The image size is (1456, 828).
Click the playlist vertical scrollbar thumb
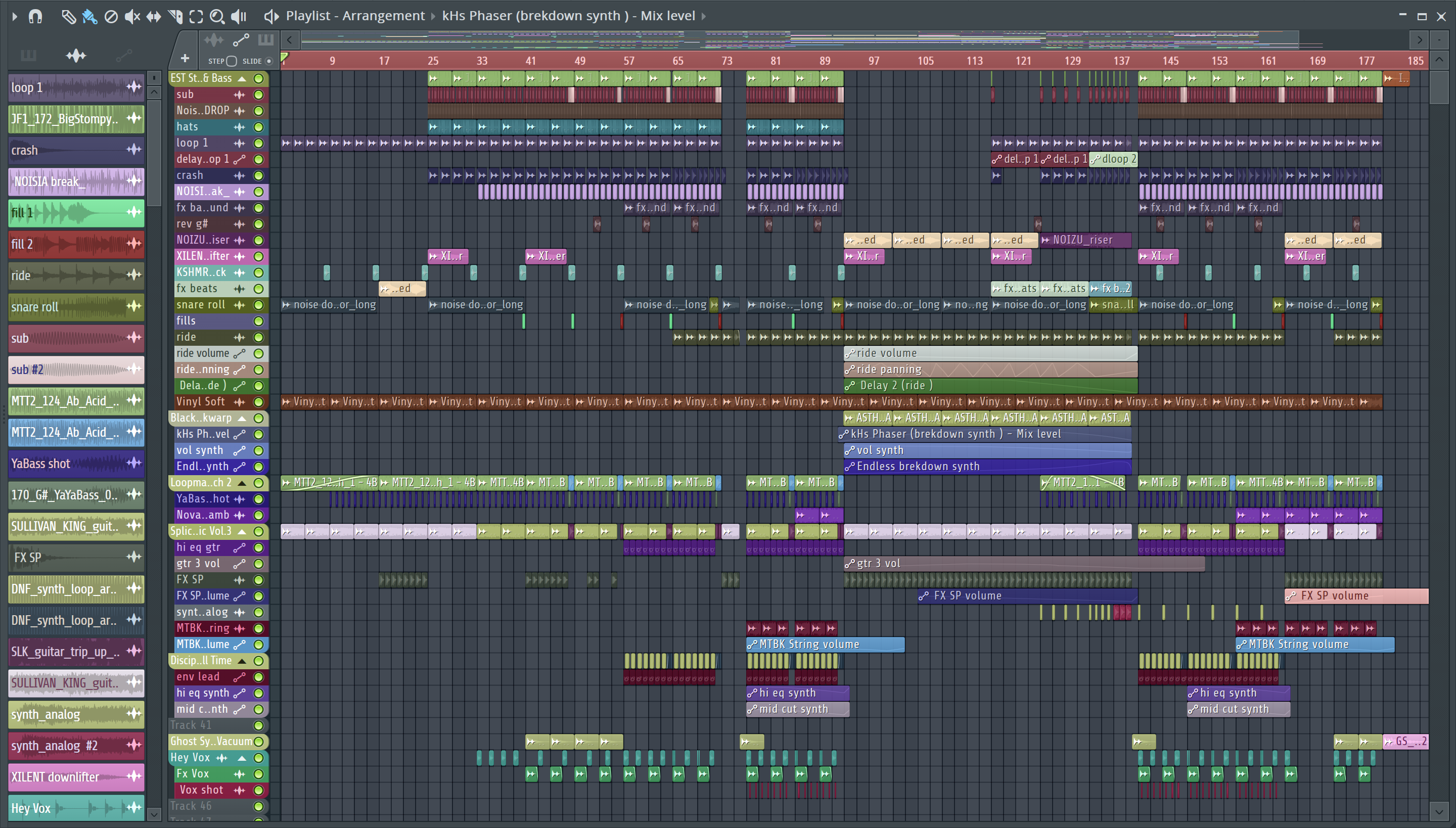(1439, 86)
